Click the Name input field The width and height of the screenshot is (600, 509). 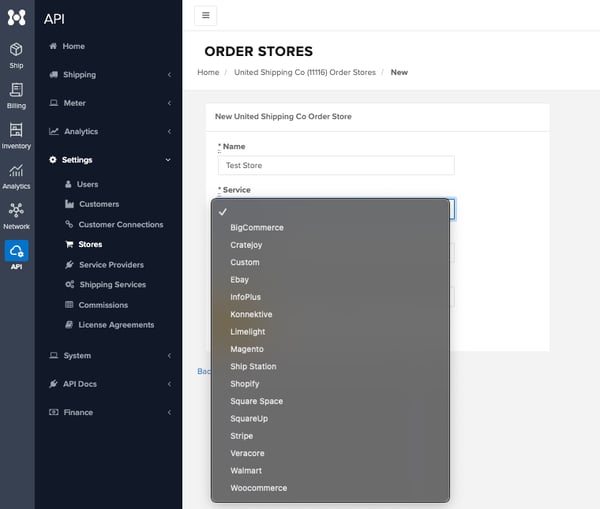pyautogui.click(x=336, y=165)
